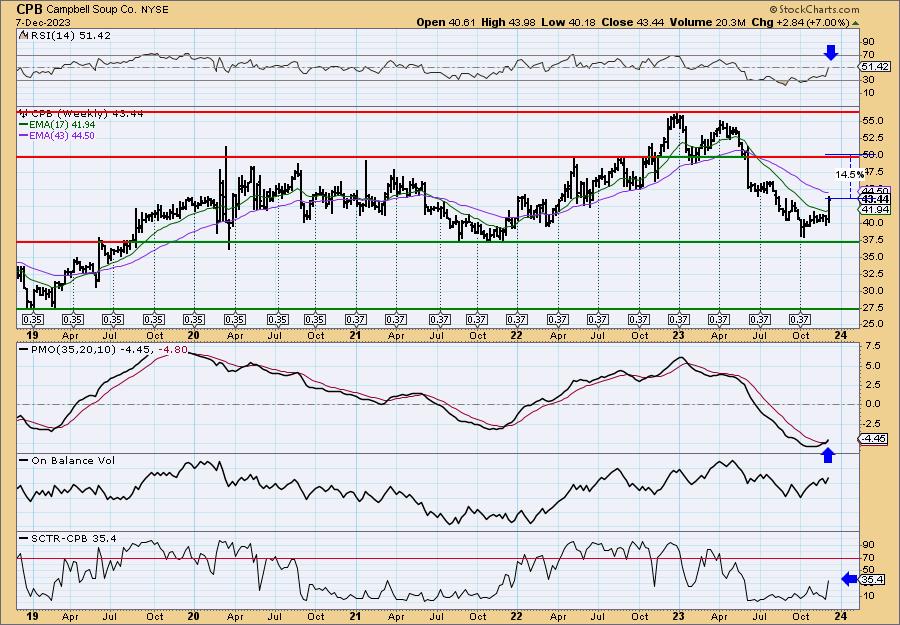Click the 7.5 label on PMO scale
This screenshot has width=900, height=625.
tap(871, 347)
